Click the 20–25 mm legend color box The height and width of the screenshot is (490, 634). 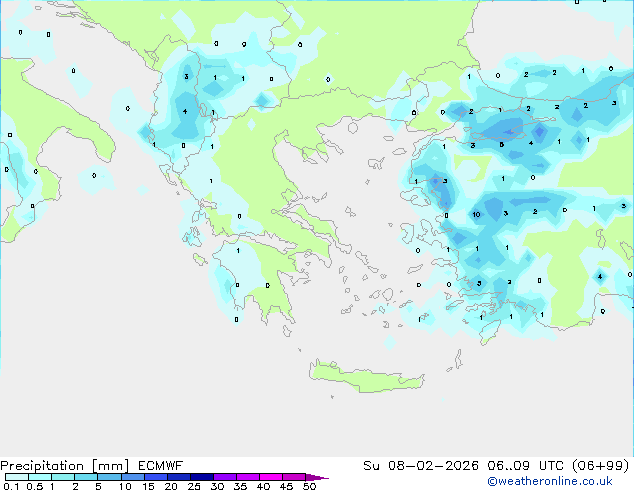(178, 477)
